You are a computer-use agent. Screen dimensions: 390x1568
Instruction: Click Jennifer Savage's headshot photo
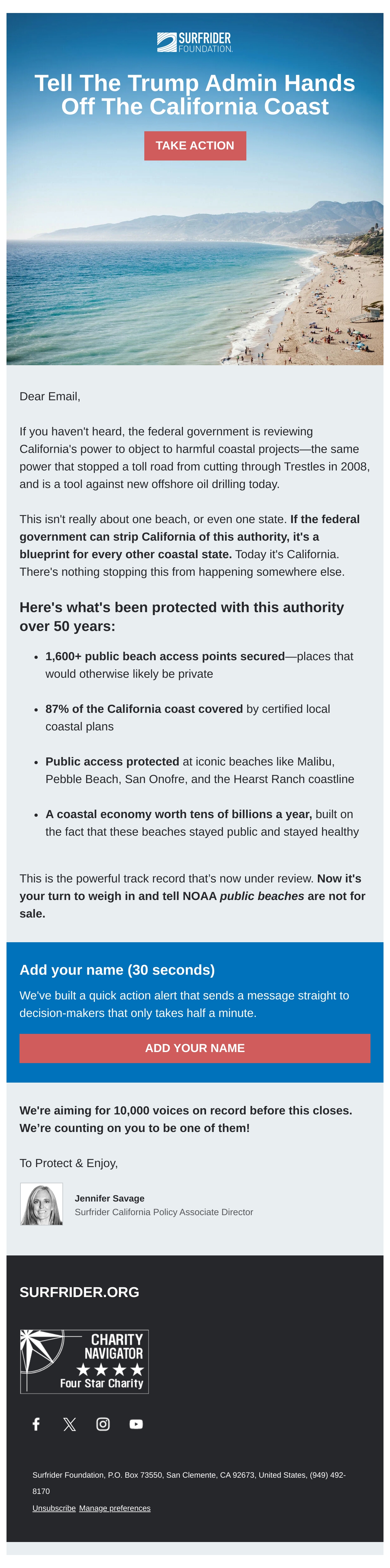pyautogui.click(x=42, y=1203)
